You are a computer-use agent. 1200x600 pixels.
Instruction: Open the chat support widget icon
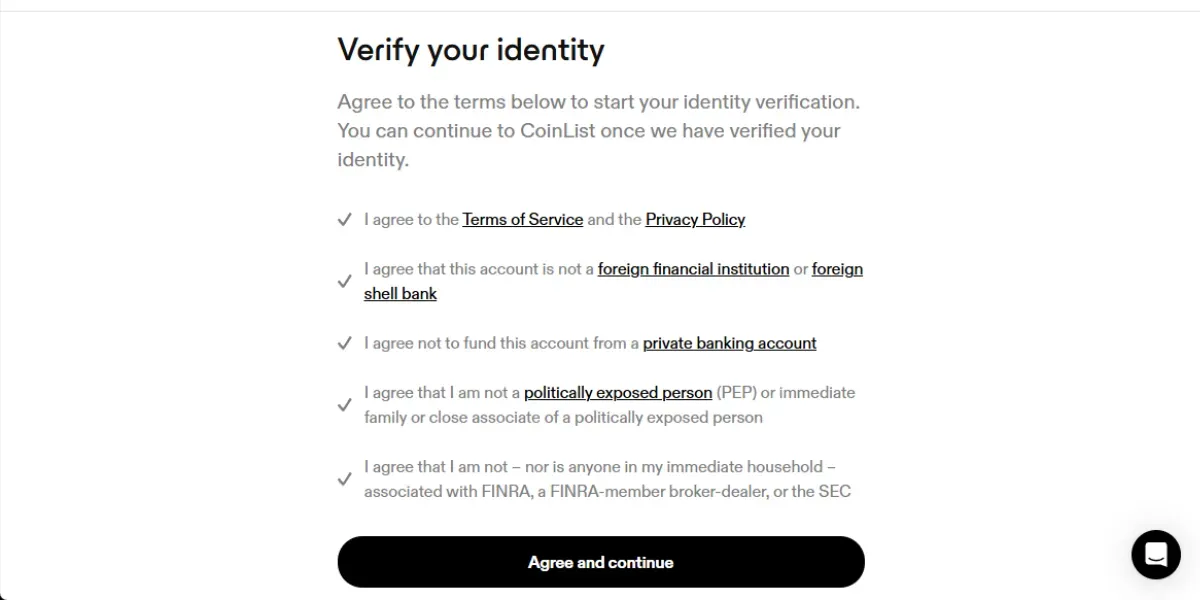pos(1156,554)
